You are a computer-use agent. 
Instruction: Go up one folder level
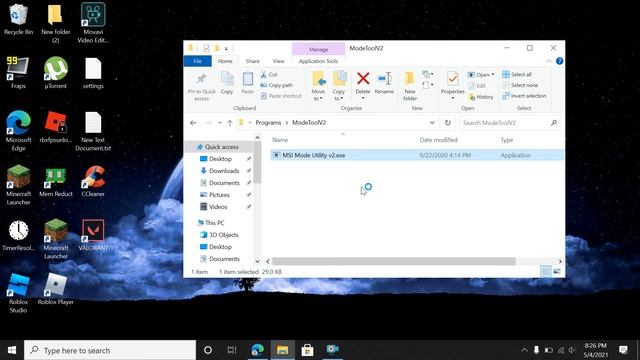(230, 122)
